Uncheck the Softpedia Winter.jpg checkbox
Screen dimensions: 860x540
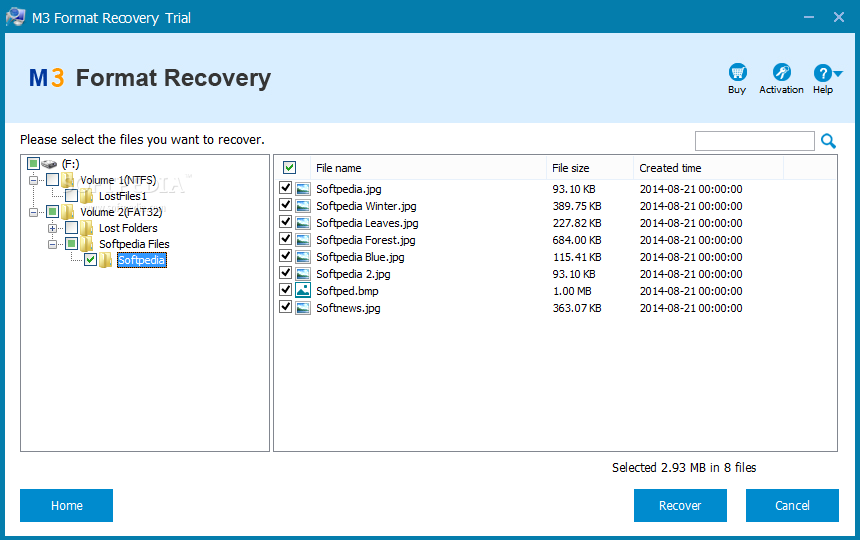[x=285, y=205]
